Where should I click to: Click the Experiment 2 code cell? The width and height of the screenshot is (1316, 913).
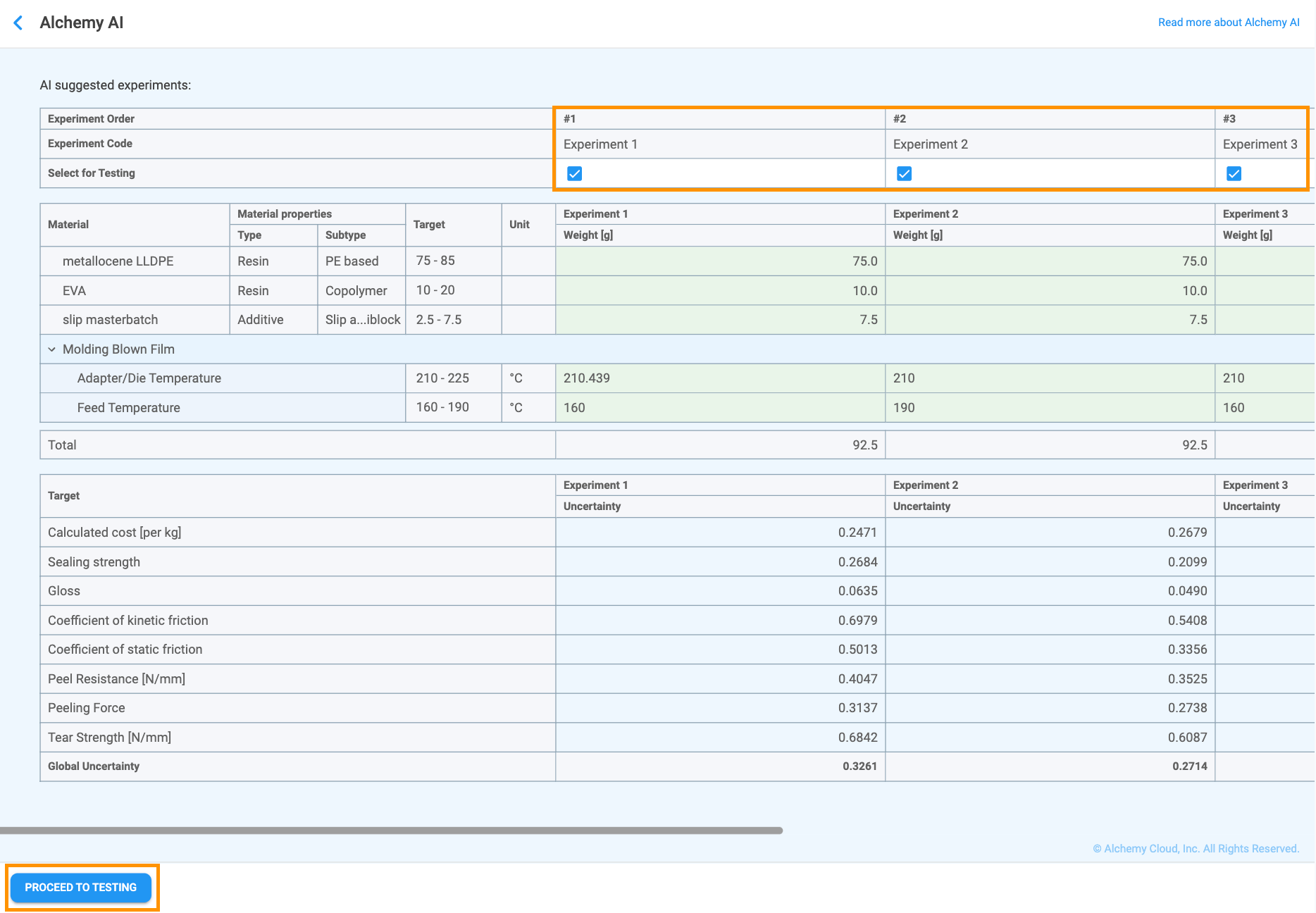(1050, 144)
